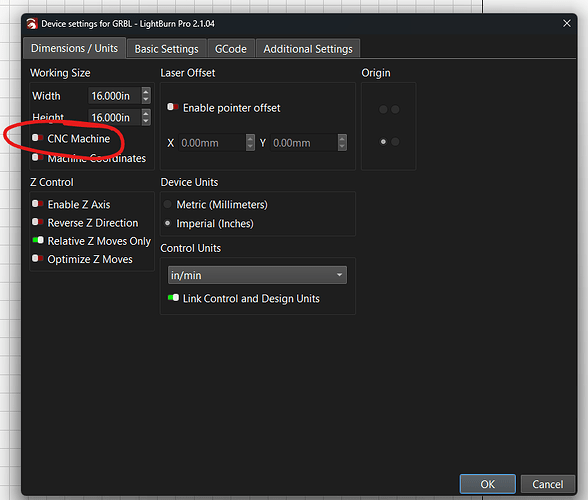Switch to the Basic Settings tab
The height and width of the screenshot is (500, 588).
coord(166,49)
